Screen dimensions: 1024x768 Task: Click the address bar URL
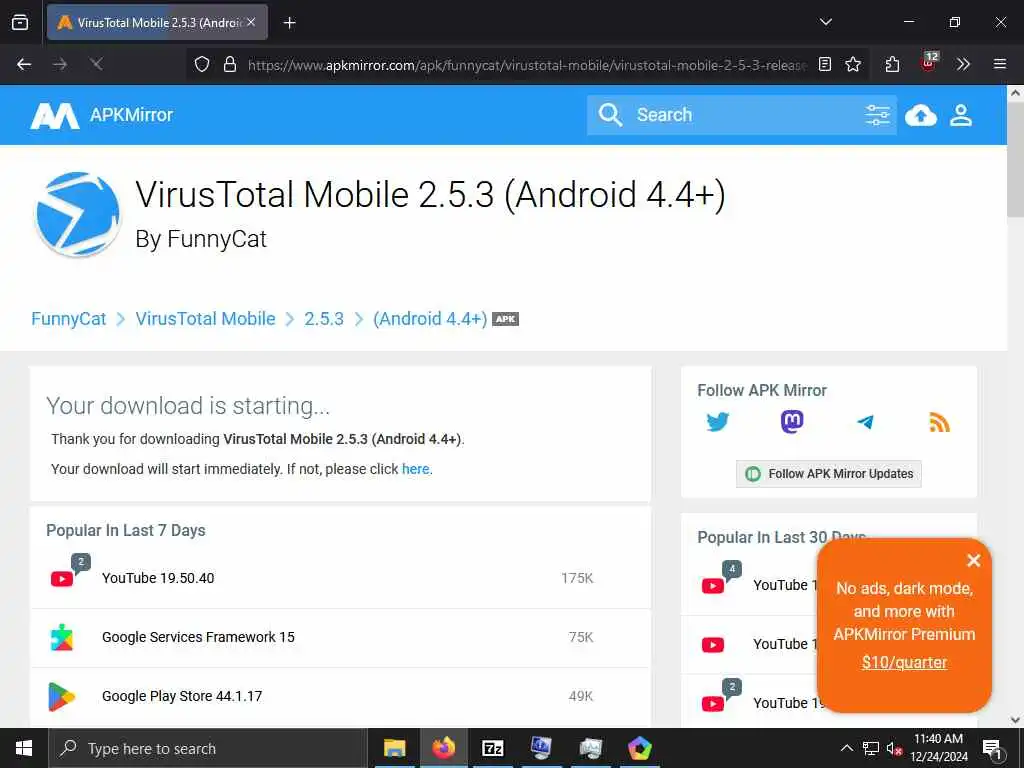[x=526, y=65]
